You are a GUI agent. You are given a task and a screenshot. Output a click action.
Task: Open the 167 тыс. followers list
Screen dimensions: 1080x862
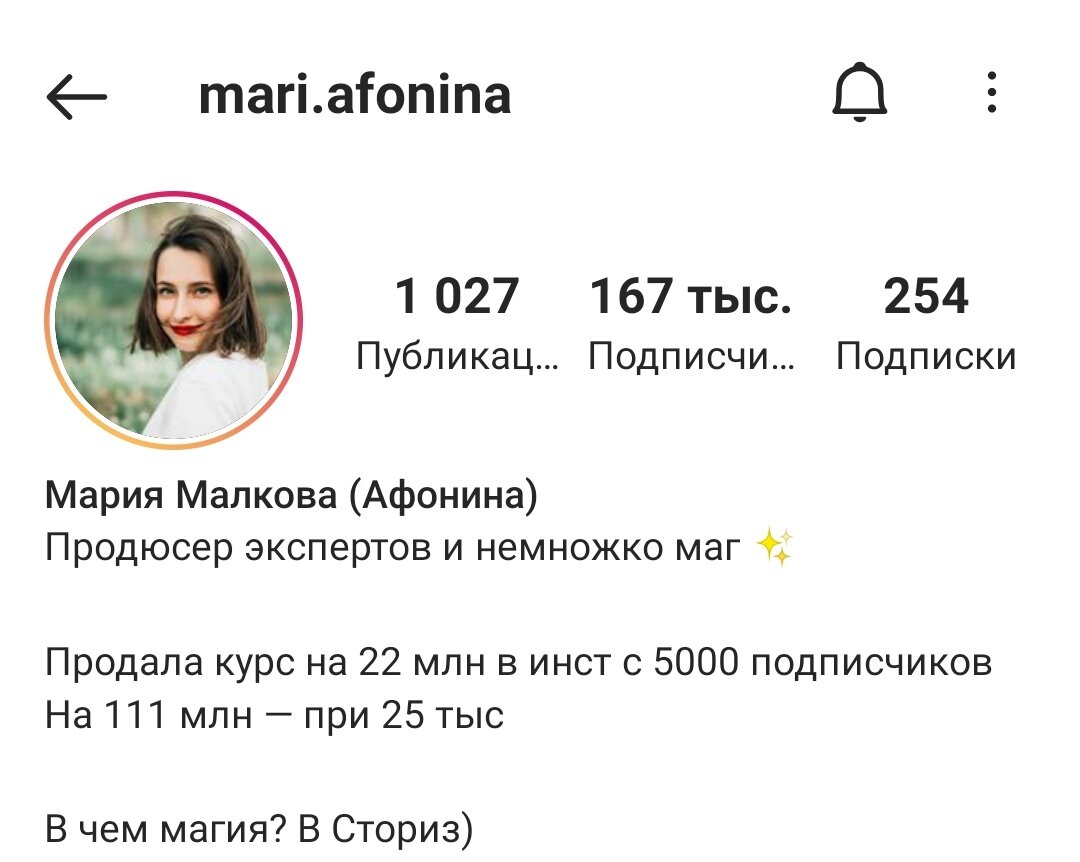(x=691, y=322)
